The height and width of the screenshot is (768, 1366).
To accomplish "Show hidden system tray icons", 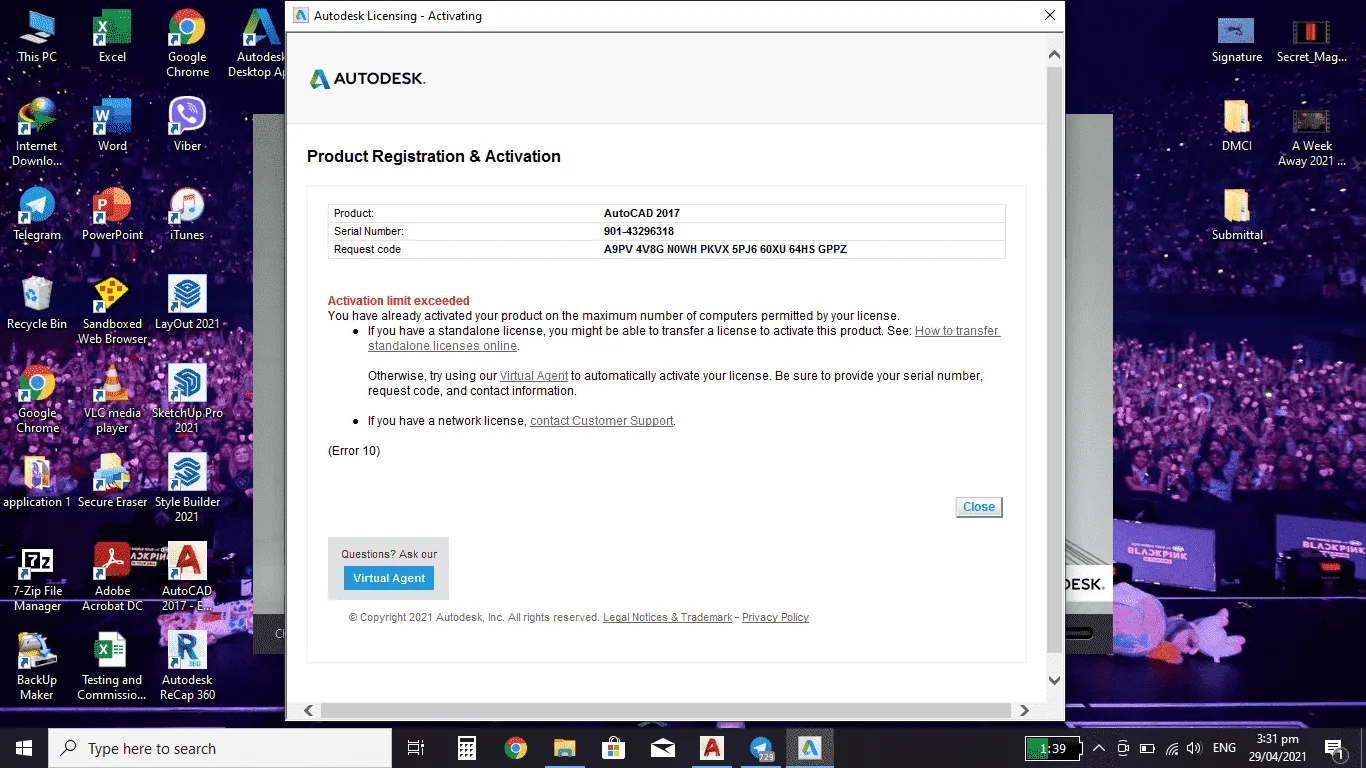I will [1098, 748].
